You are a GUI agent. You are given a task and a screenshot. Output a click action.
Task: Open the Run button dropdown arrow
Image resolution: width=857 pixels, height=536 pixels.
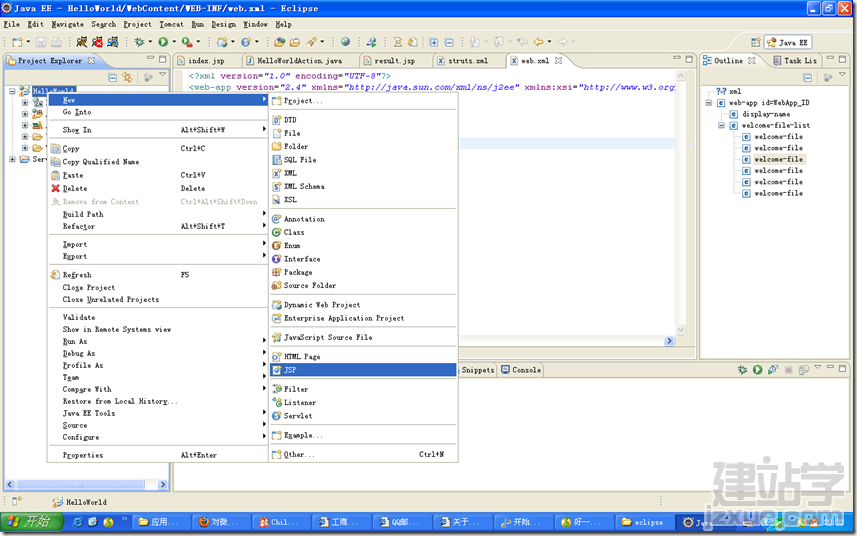pos(174,42)
